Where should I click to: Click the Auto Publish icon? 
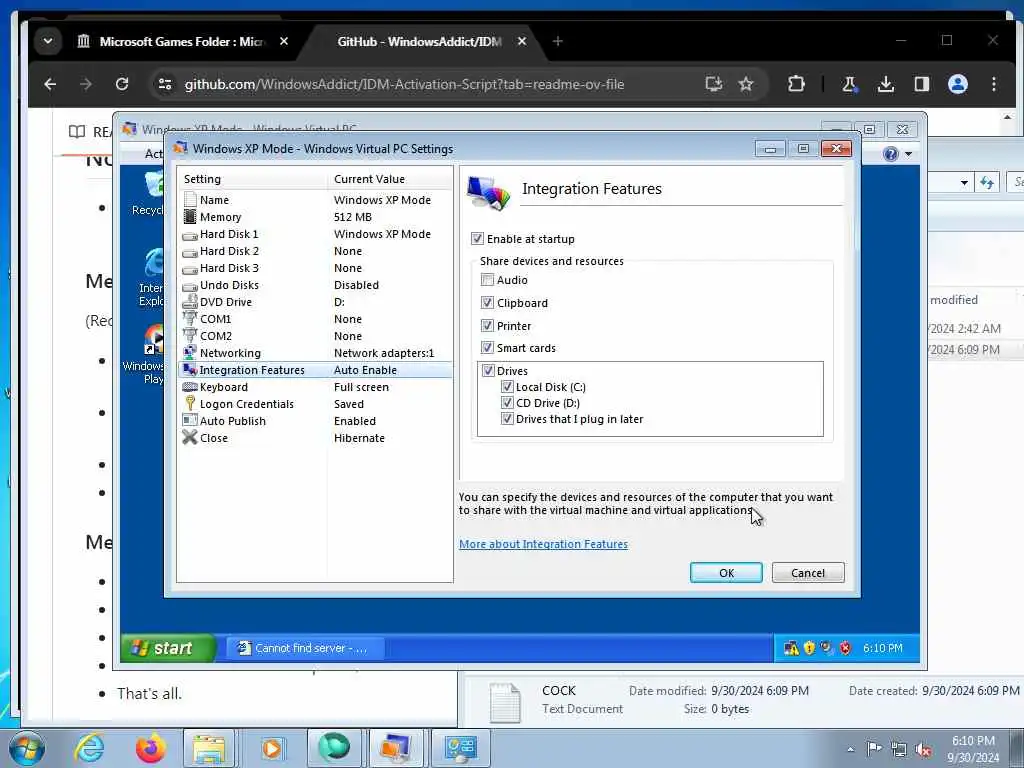point(189,421)
